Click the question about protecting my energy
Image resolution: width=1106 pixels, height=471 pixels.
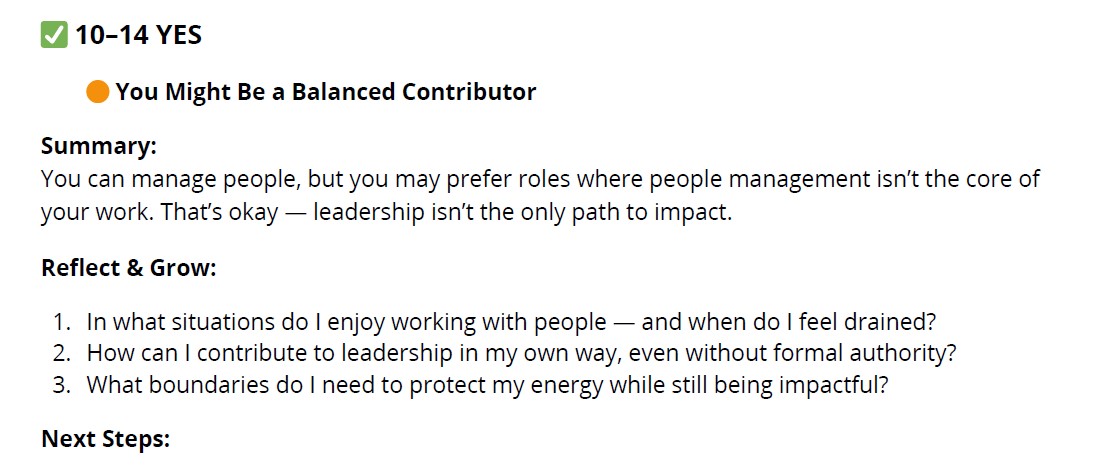pyautogui.click(x=487, y=385)
